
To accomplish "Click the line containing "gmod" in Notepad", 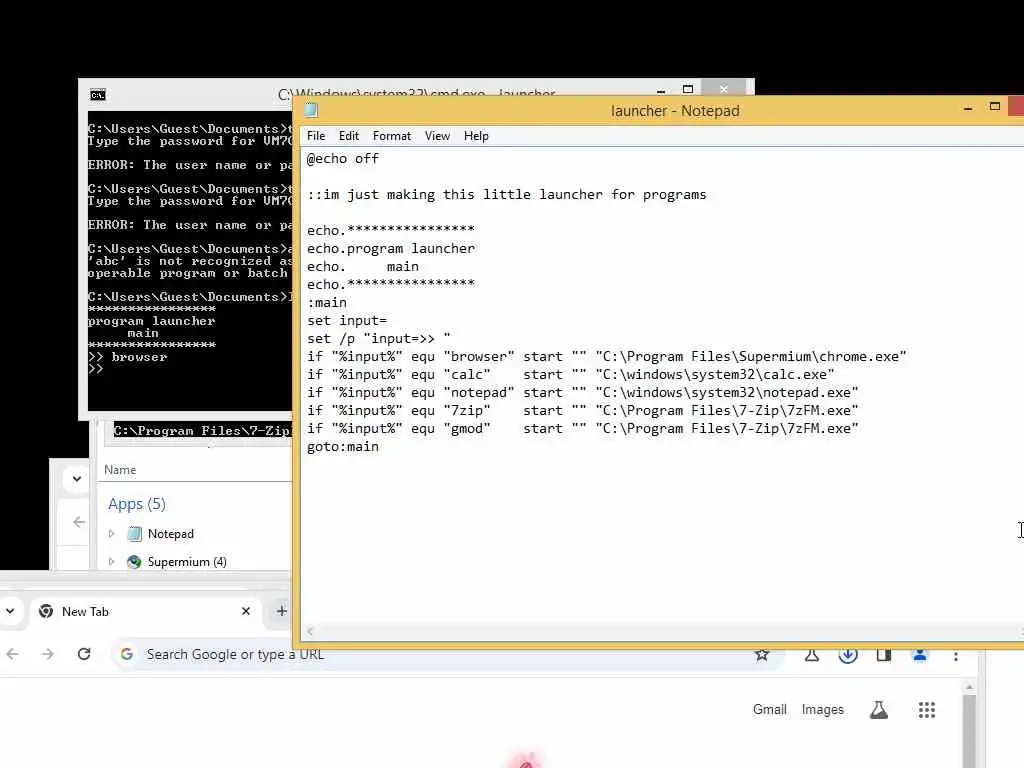I will pos(583,428).
